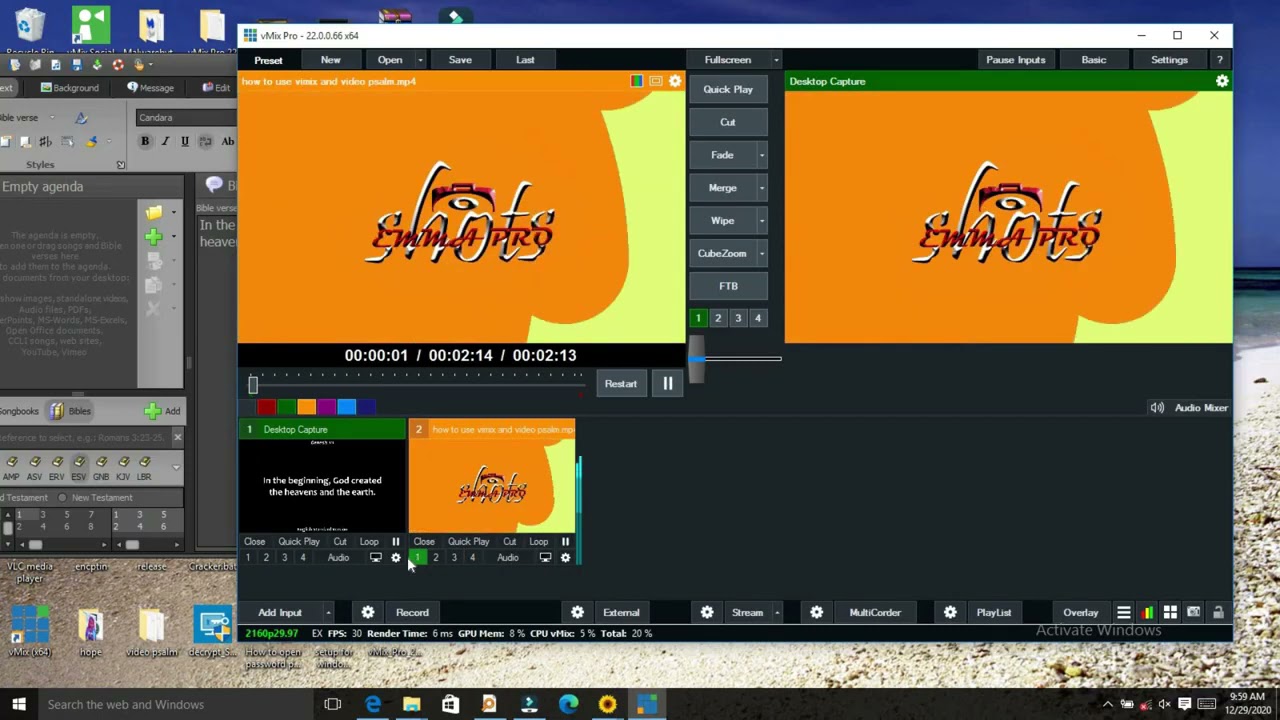Click the Record button
Viewport: 1280px width, 720px height.
pos(412,613)
